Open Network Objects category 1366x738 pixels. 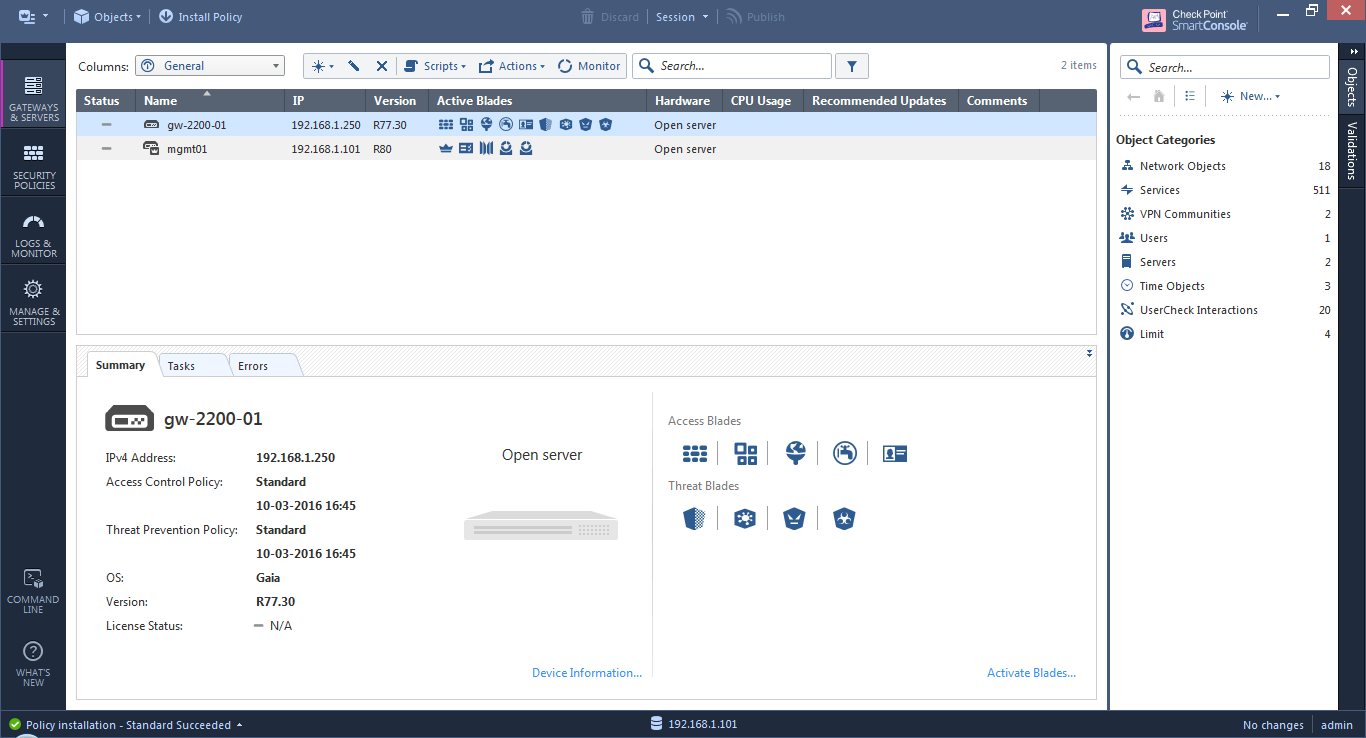pyautogui.click(x=1225, y=166)
